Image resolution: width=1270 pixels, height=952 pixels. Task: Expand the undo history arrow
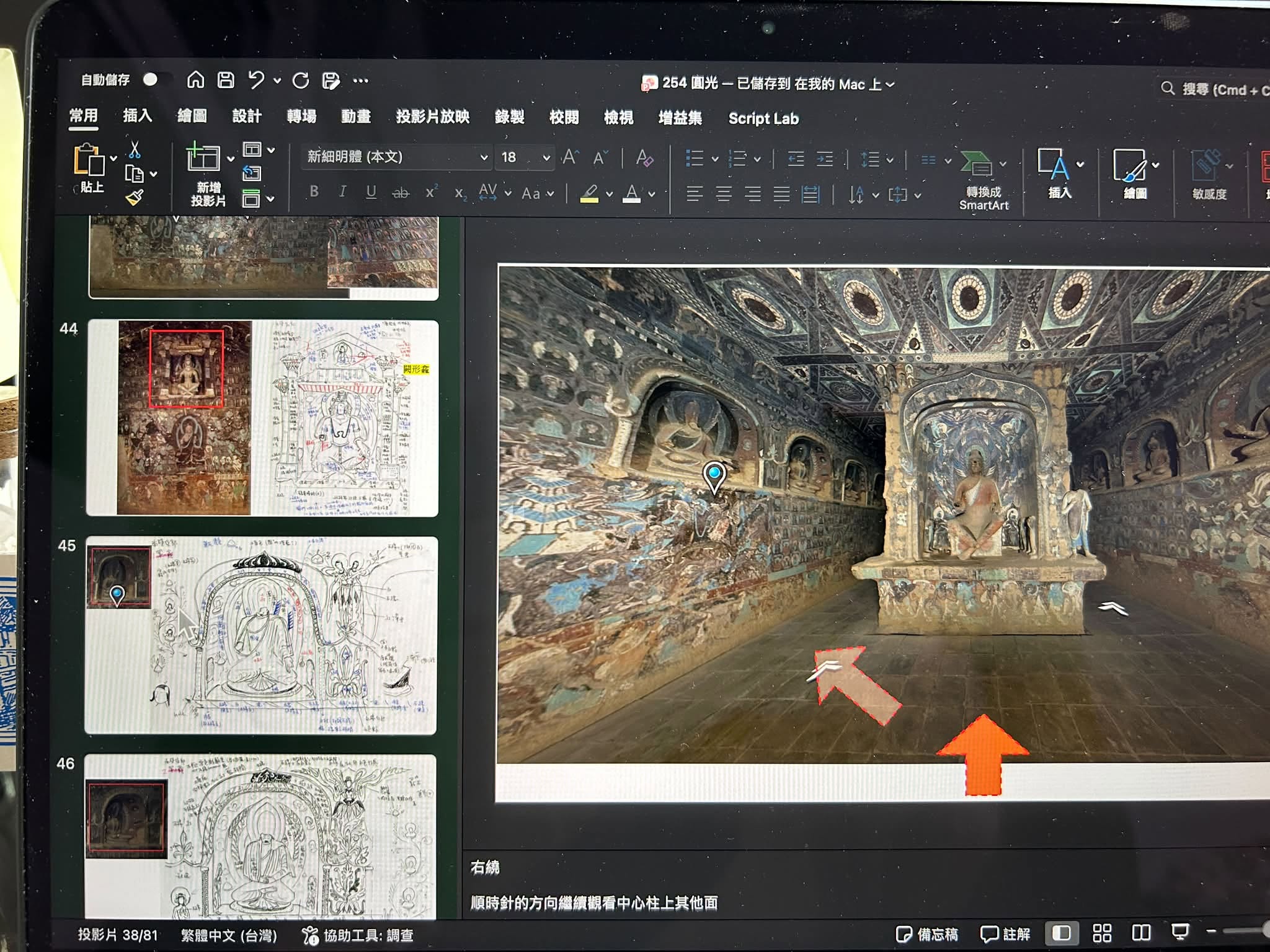coord(277,81)
